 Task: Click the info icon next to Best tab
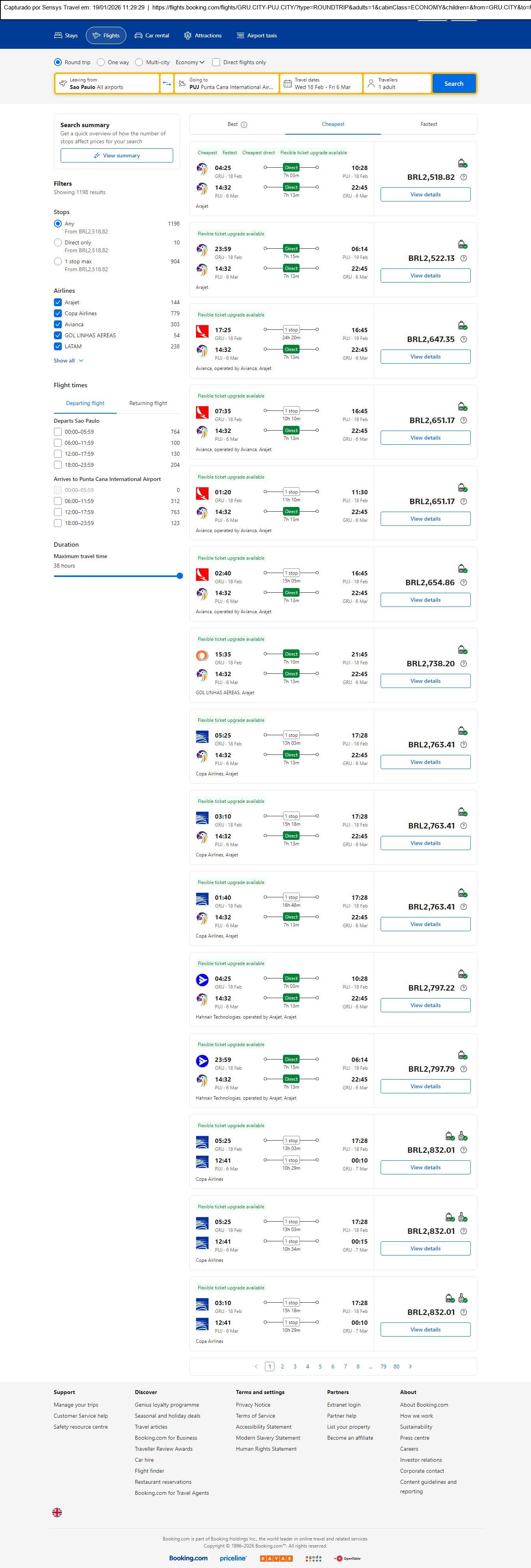(244, 125)
